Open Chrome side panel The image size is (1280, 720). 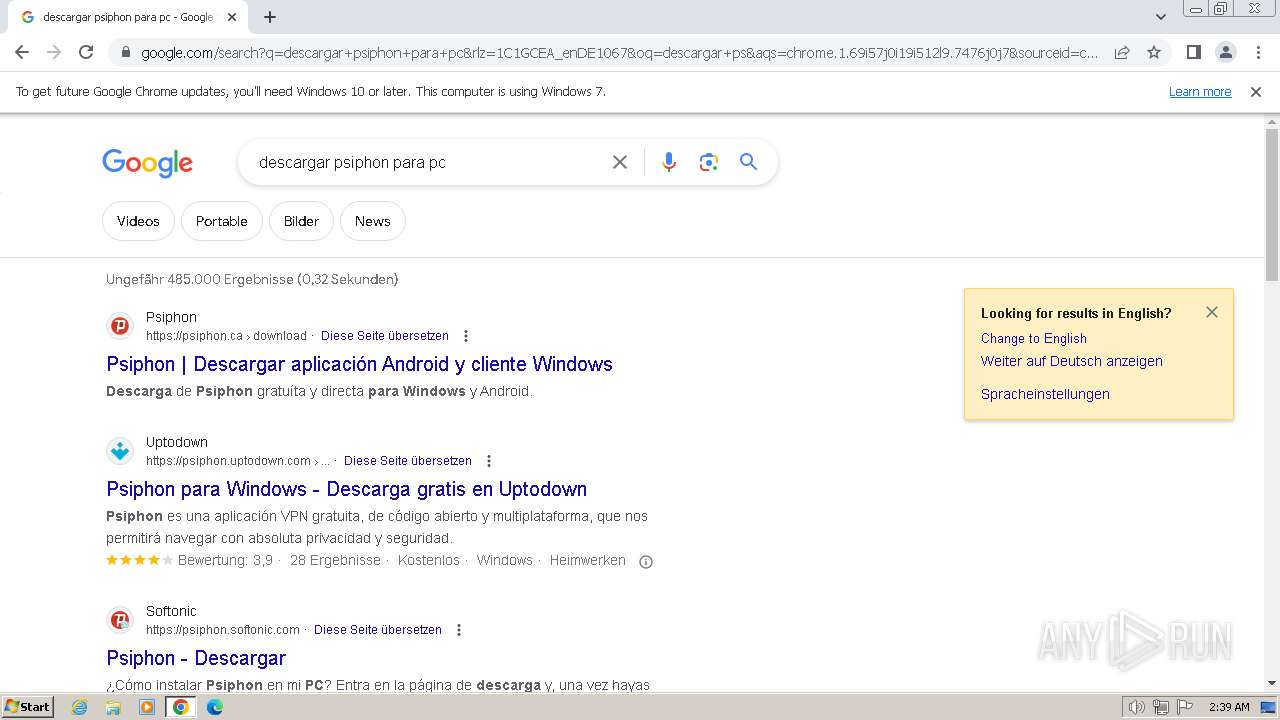1193,52
